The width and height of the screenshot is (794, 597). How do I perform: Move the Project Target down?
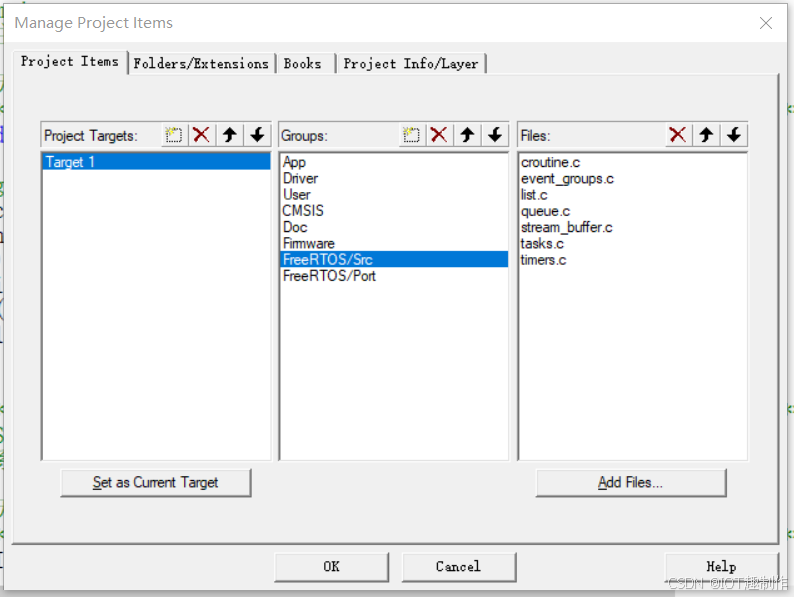click(257, 135)
